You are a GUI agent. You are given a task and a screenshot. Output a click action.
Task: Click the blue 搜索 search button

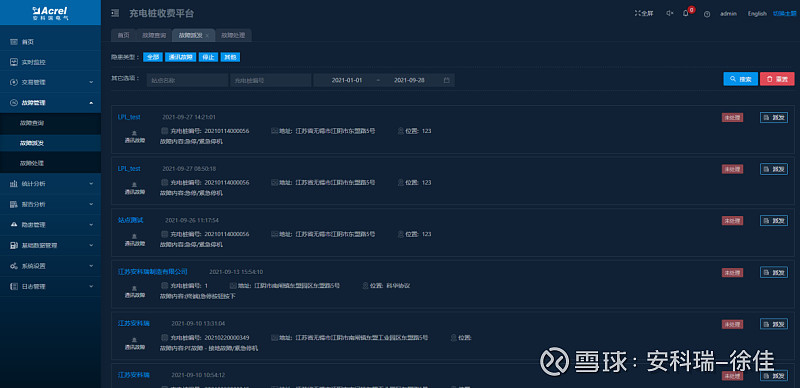click(740, 79)
